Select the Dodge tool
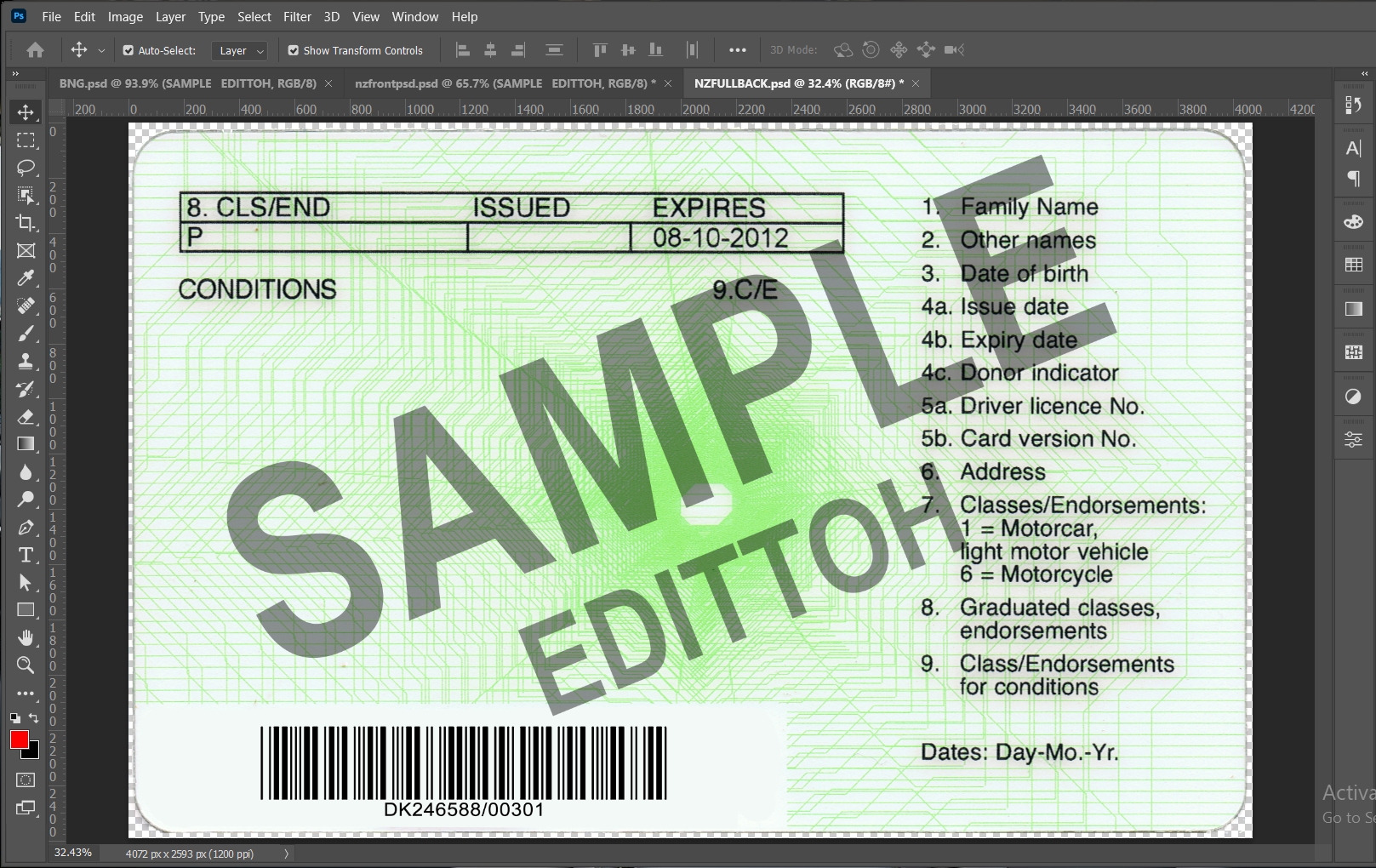The image size is (1376, 868). tap(26, 500)
